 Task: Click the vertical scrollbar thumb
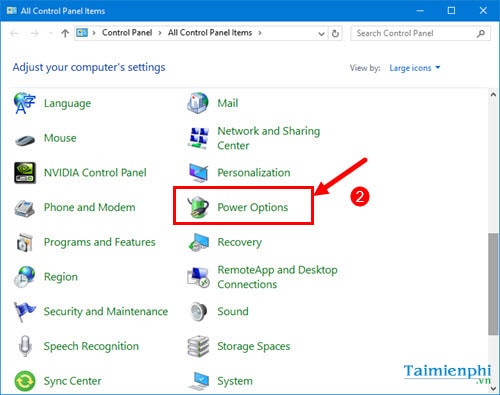[493, 284]
